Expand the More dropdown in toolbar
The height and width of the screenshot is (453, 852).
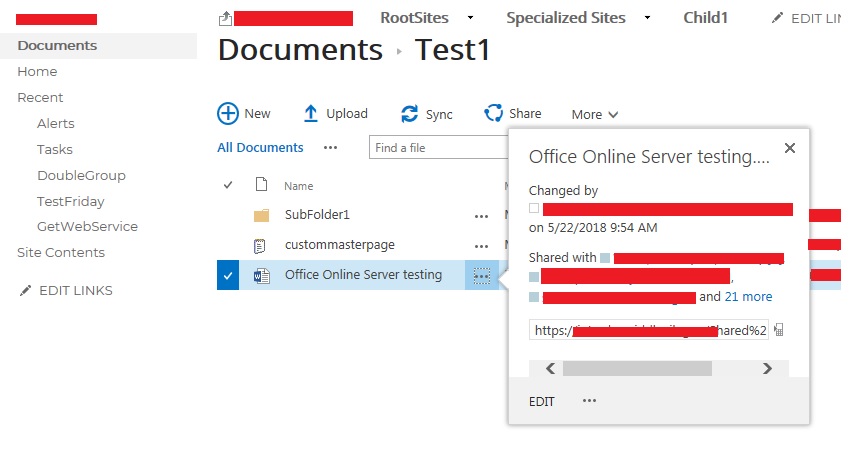(x=595, y=115)
